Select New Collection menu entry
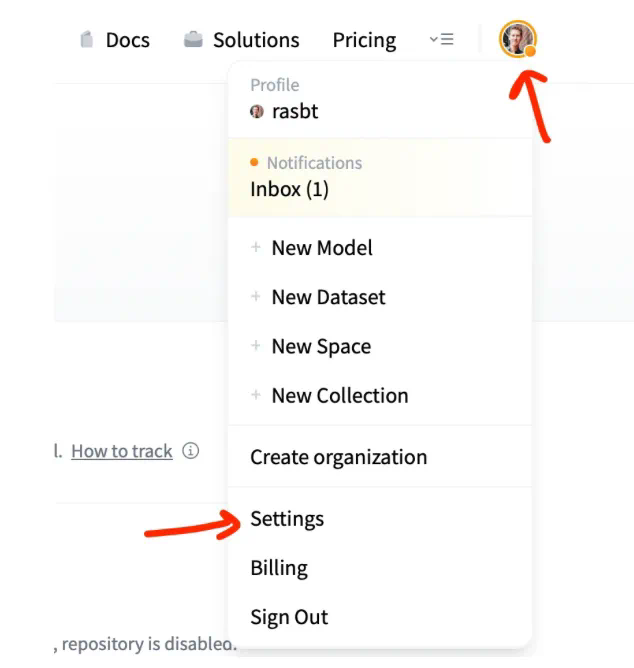Viewport: 634px width, 668px height. (340, 395)
